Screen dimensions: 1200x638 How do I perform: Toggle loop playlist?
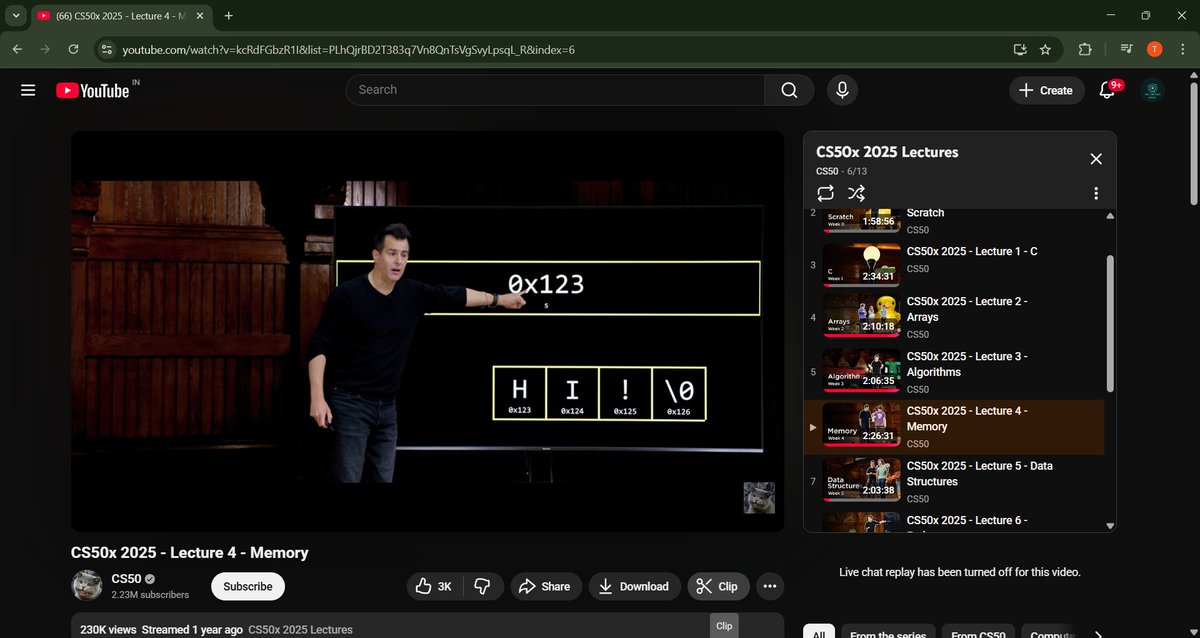[x=825, y=193]
